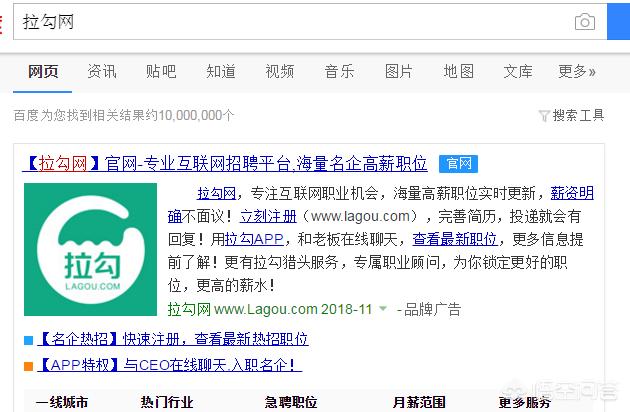This screenshot has height=412, width=630.
Task: Switch to the 视频 tab
Action: 280,72
